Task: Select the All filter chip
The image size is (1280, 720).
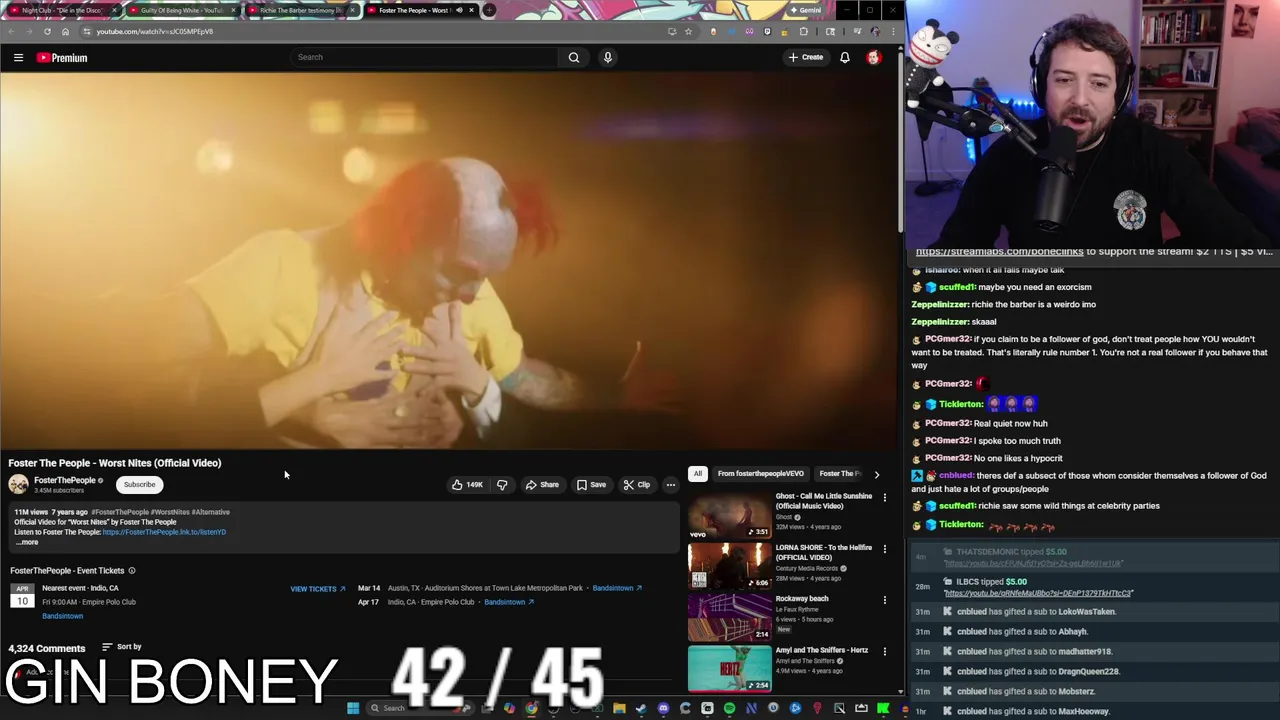Action: 698,474
